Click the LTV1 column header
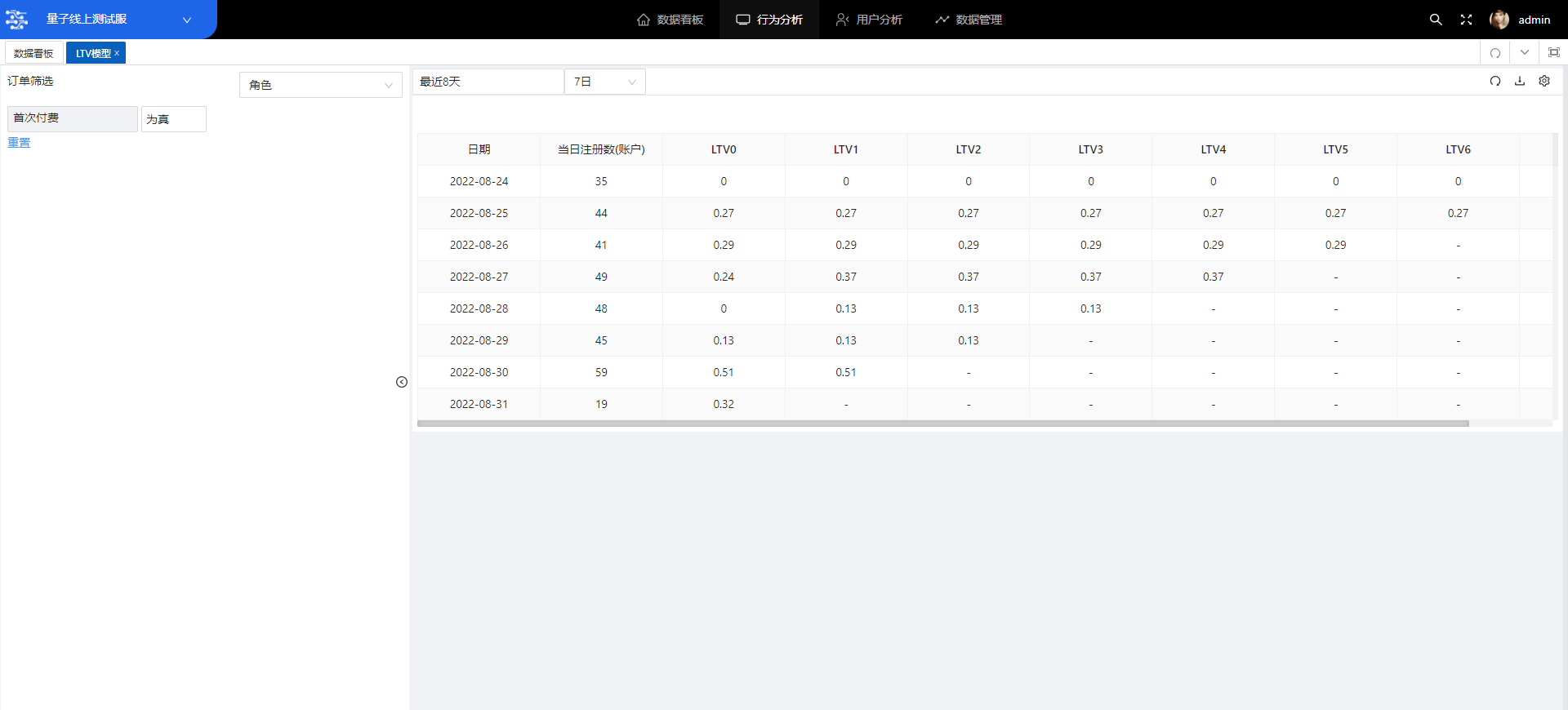 [846, 149]
